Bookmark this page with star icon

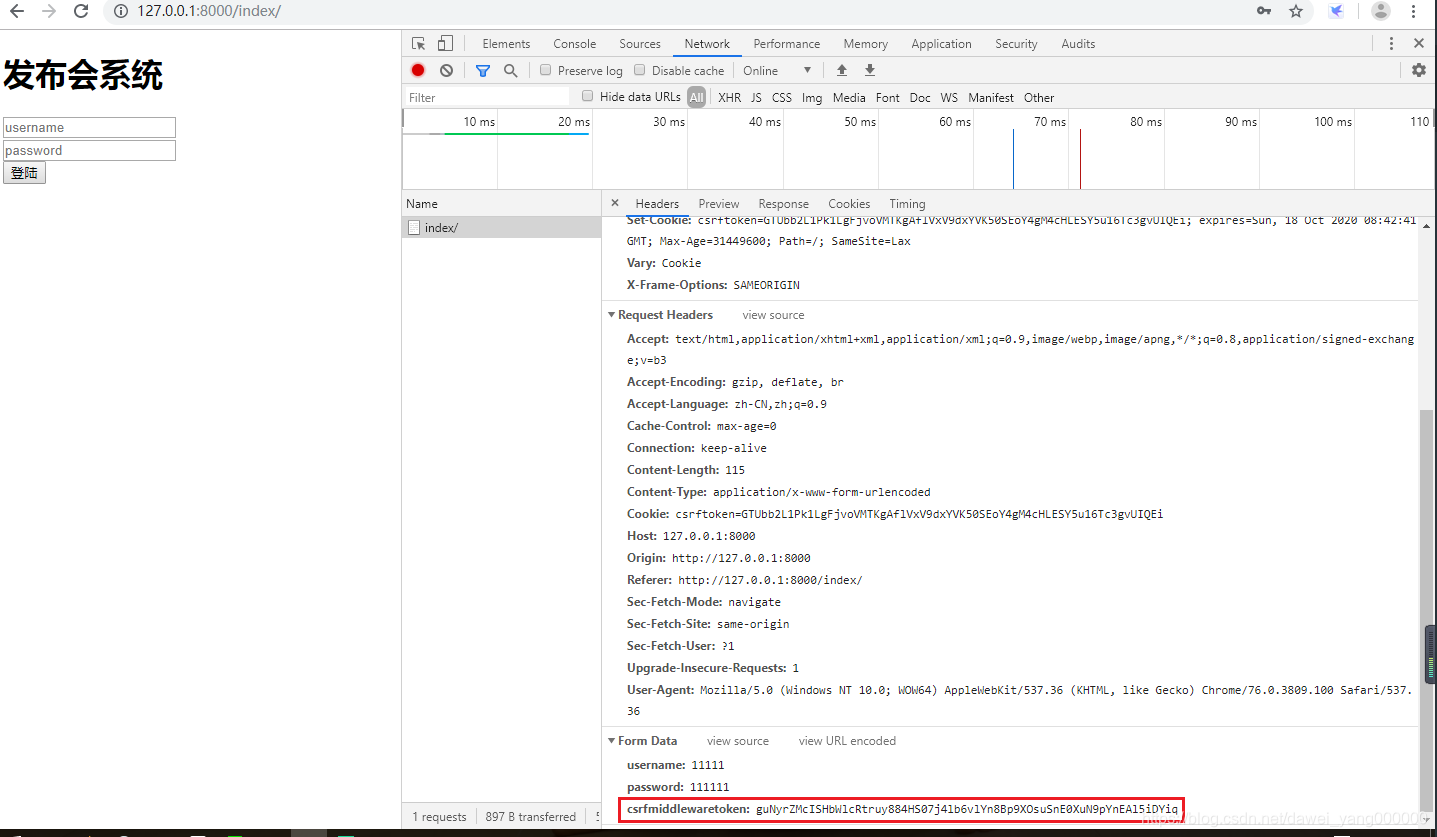(1296, 11)
